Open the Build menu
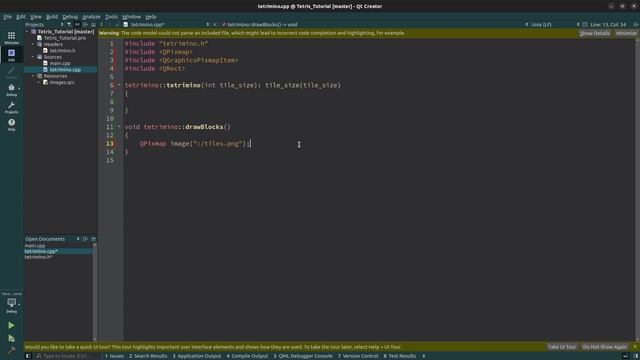Image resolution: width=640 pixels, height=360 pixels. (x=52, y=17)
